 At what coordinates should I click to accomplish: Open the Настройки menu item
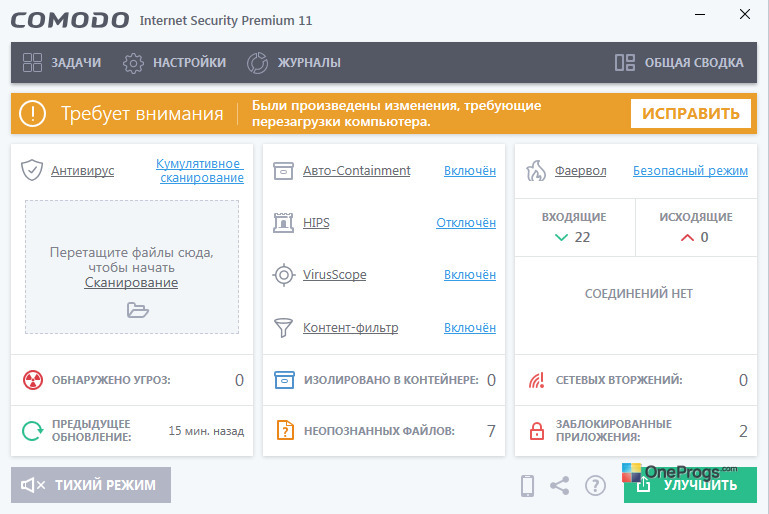[x=174, y=63]
